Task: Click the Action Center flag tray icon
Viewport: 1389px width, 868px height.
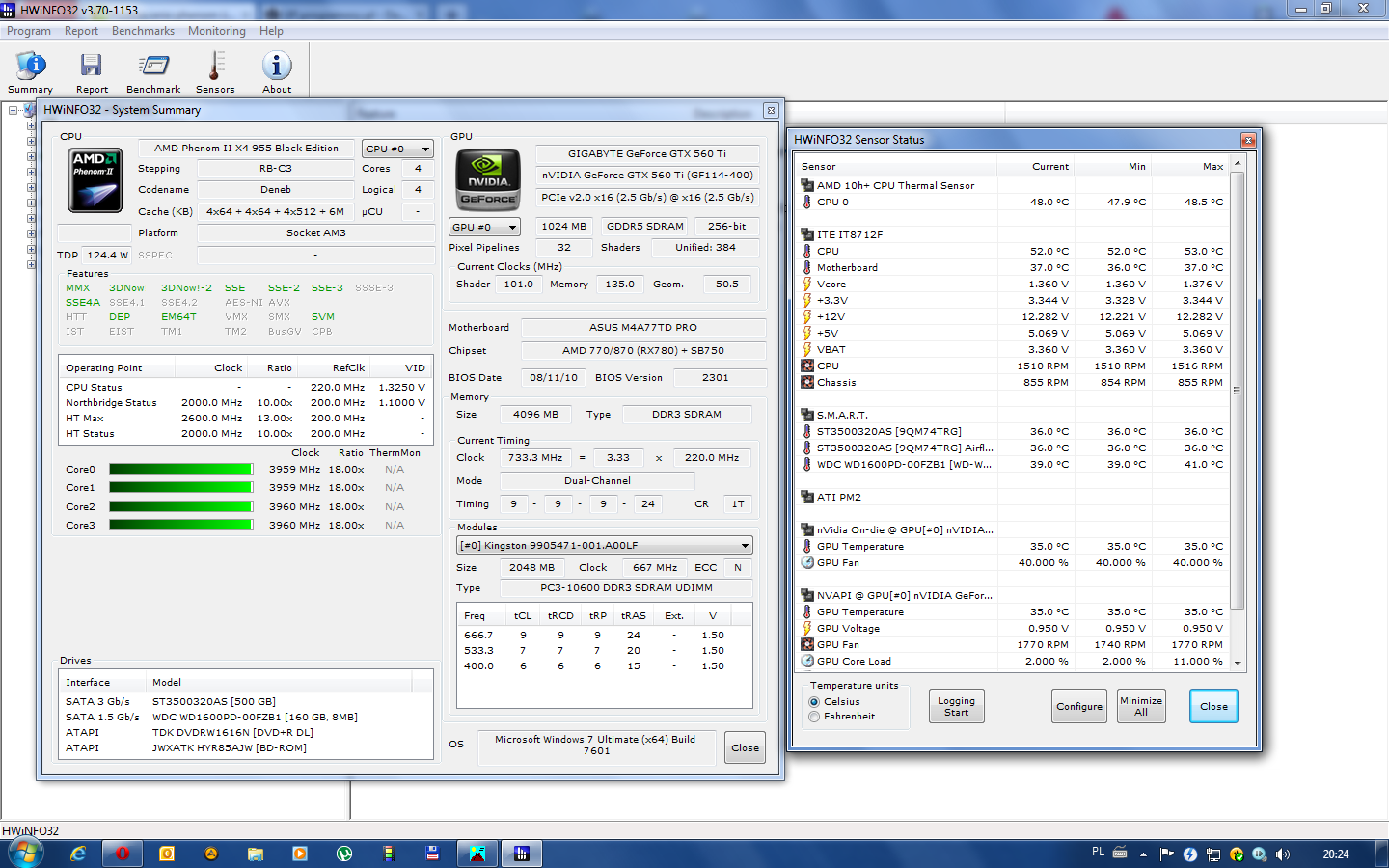Action: click(1167, 854)
